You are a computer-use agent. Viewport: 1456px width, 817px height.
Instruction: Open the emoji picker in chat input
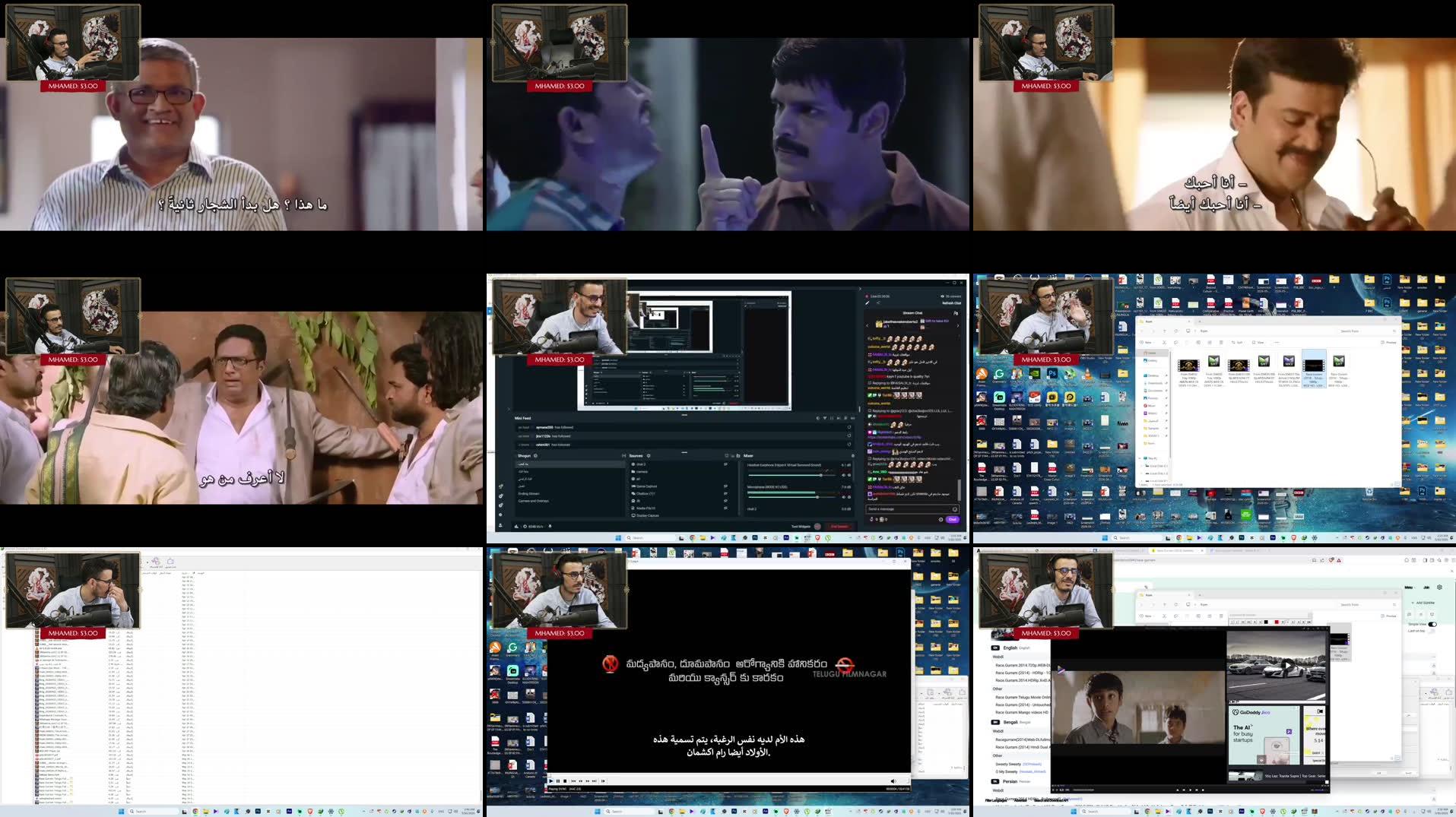click(x=955, y=509)
